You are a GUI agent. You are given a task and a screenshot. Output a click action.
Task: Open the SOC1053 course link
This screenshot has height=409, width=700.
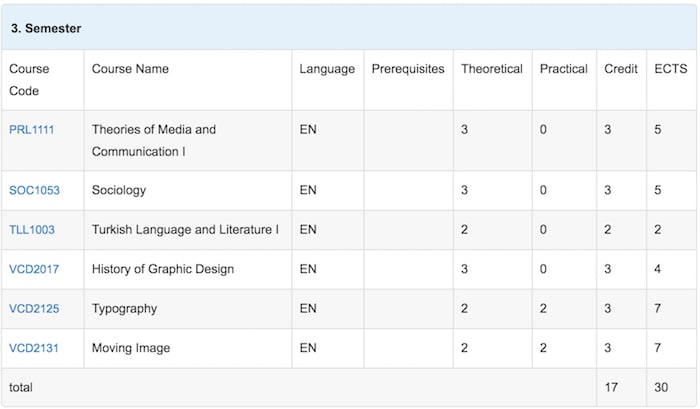pyautogui.click(x=34, y=190)
